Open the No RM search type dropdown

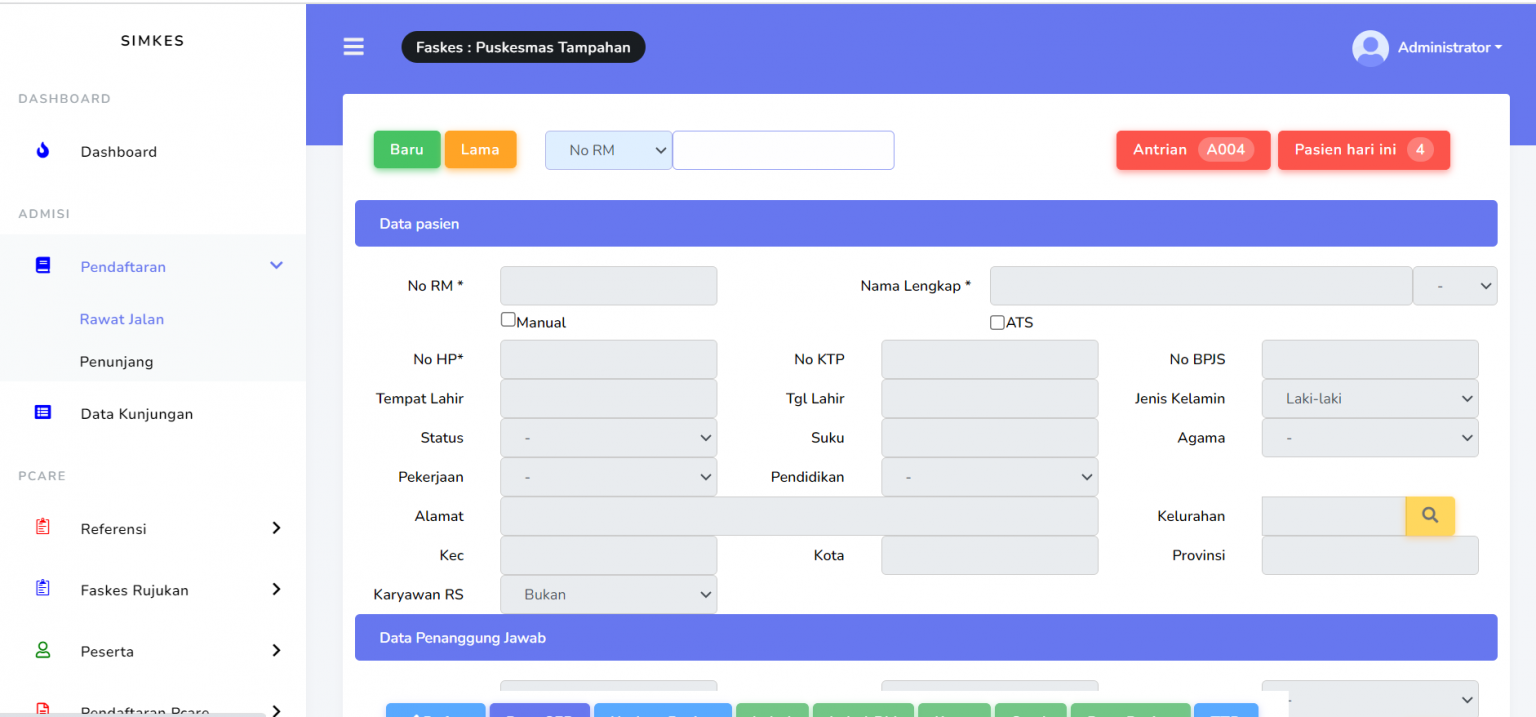608,149
